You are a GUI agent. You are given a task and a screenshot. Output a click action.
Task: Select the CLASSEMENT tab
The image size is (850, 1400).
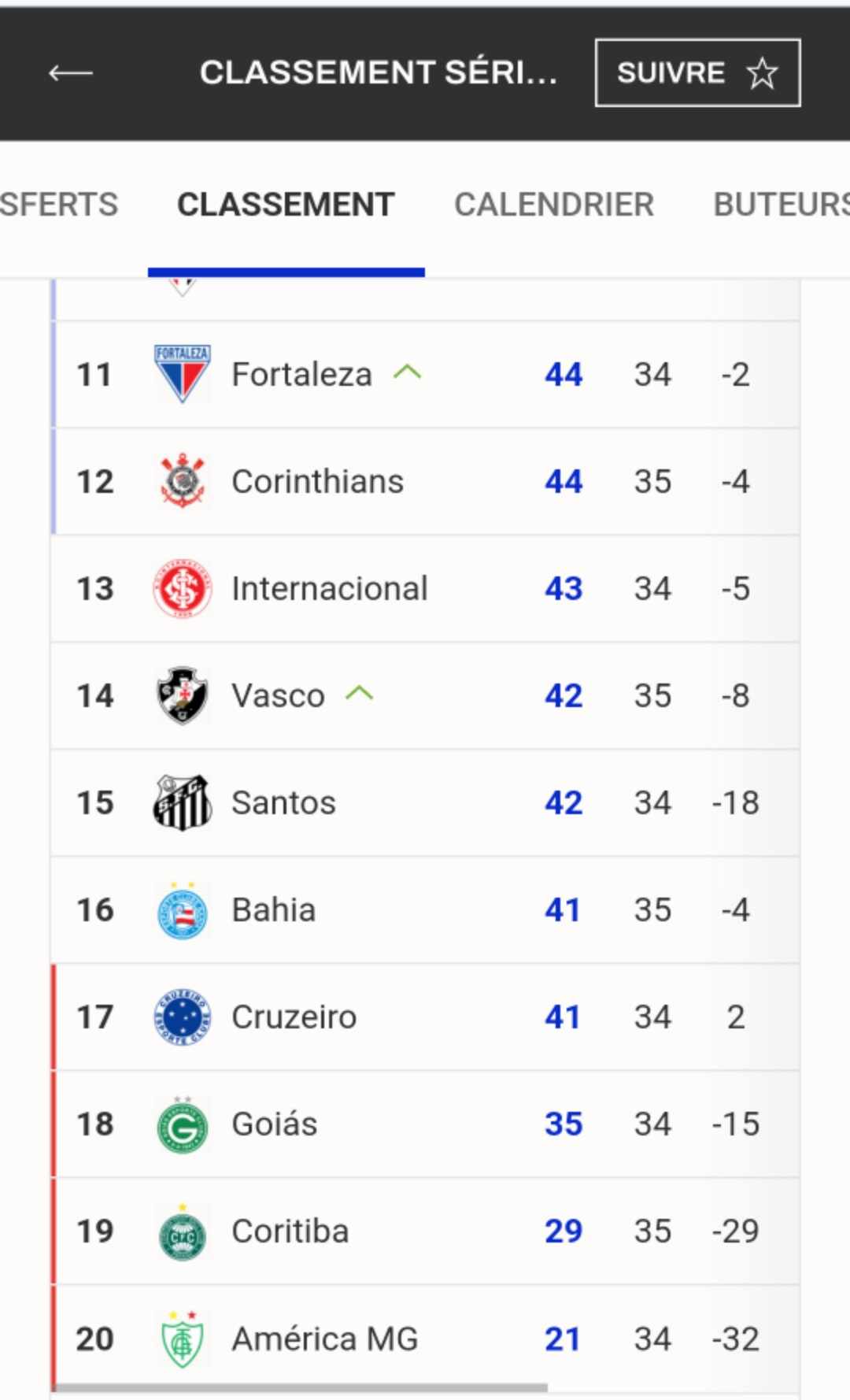pos(286,205)
